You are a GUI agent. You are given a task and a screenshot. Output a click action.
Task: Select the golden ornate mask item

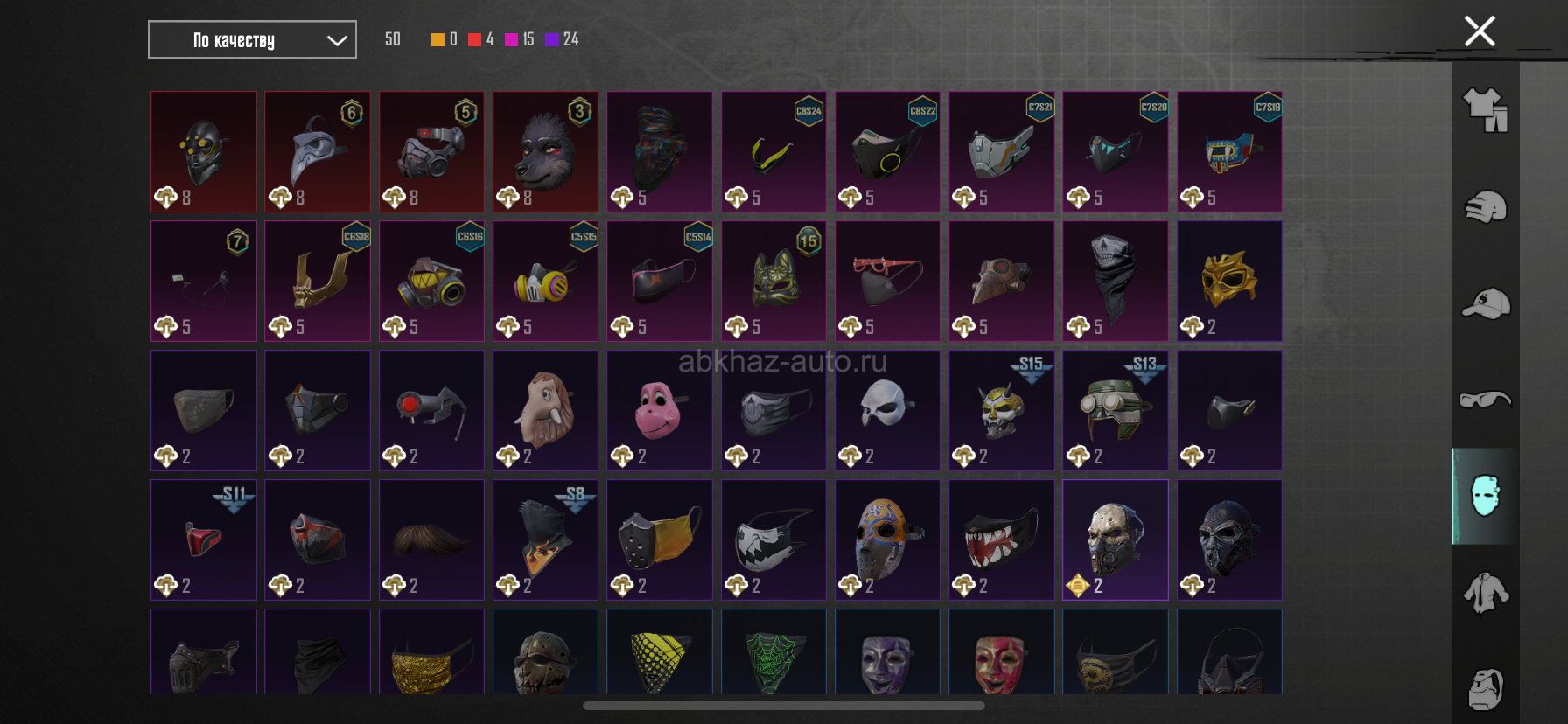(1229, 282)
